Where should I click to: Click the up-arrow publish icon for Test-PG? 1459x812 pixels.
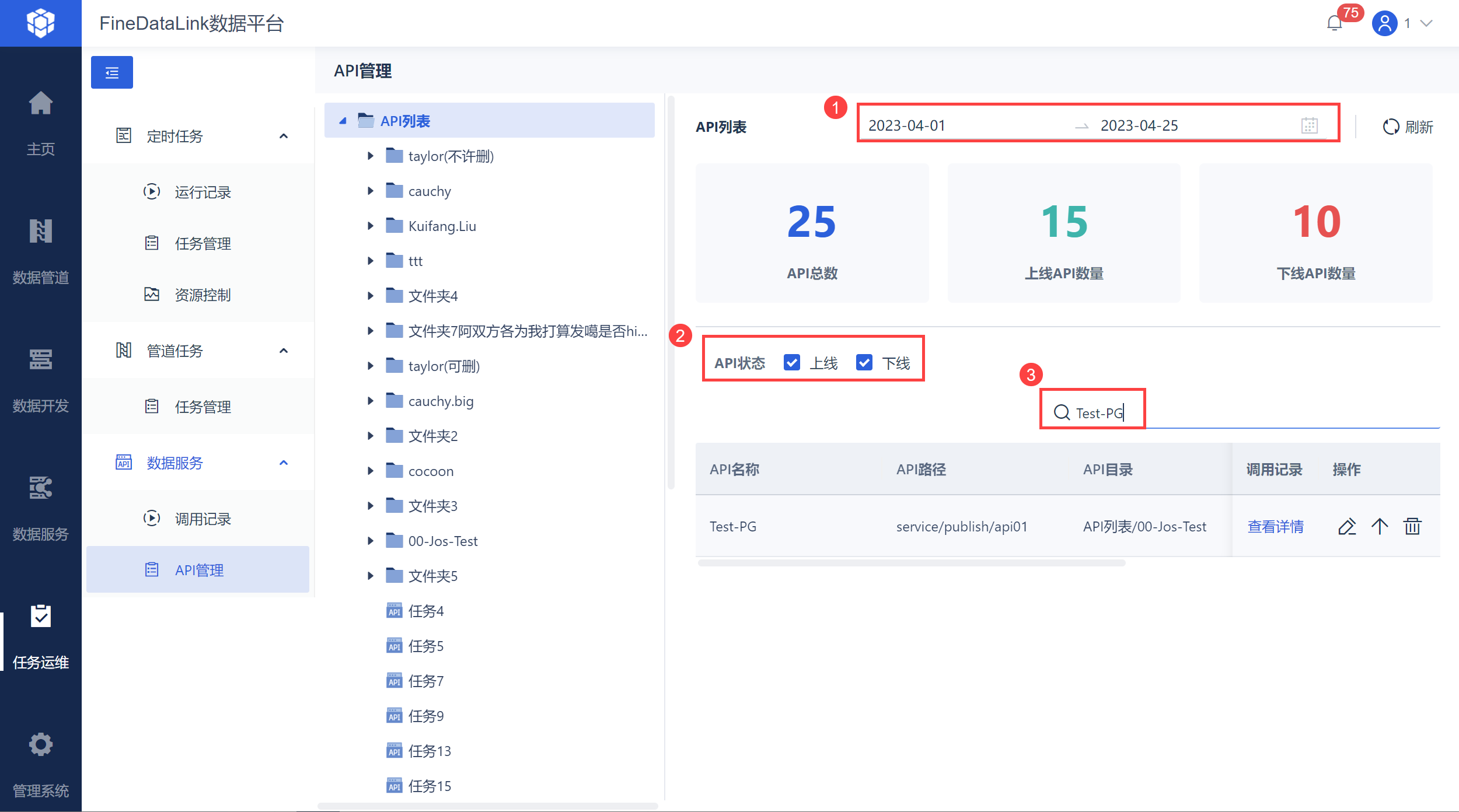[x=1380, y=526]
